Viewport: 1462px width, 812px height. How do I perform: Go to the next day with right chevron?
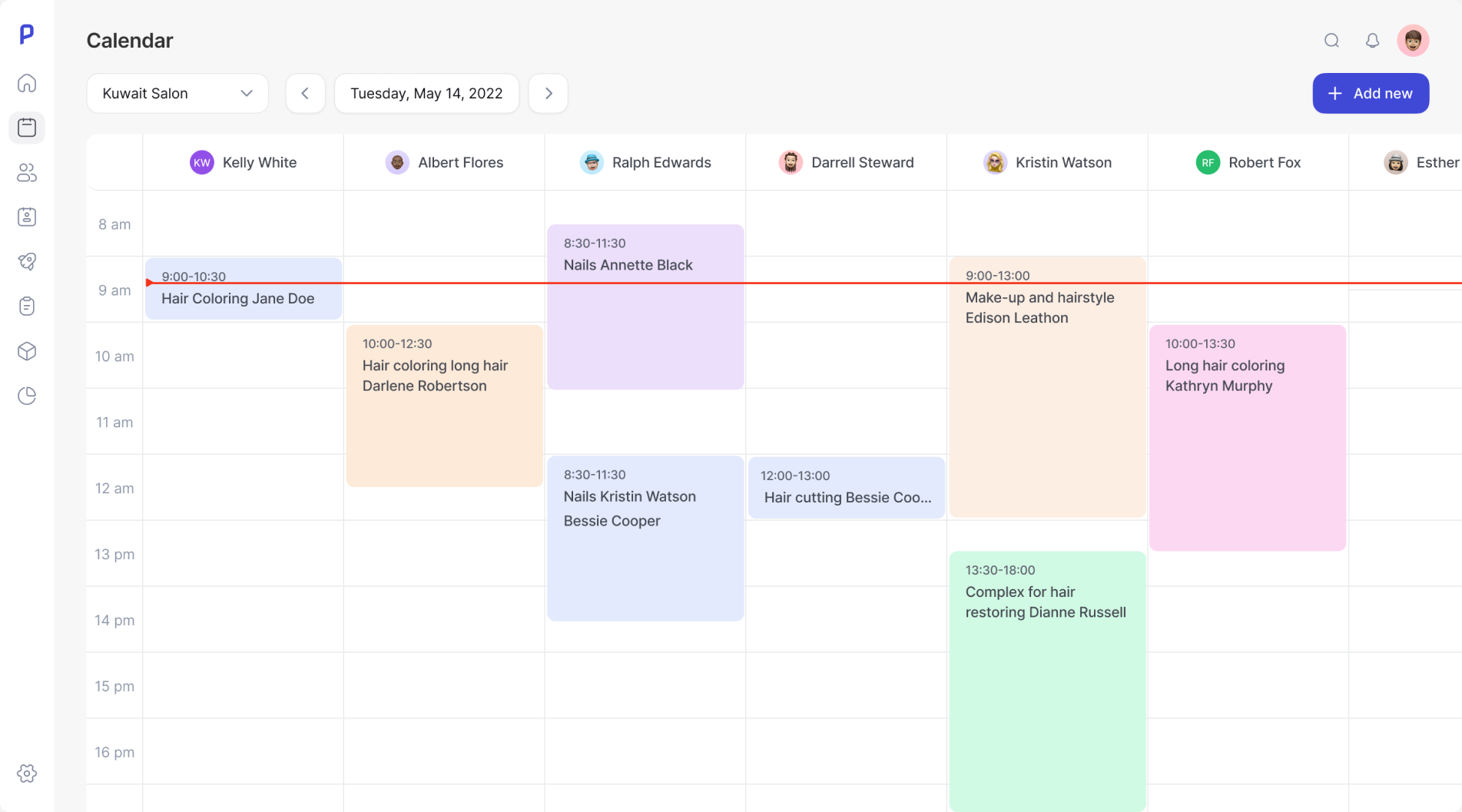click(x=548, y=93)
